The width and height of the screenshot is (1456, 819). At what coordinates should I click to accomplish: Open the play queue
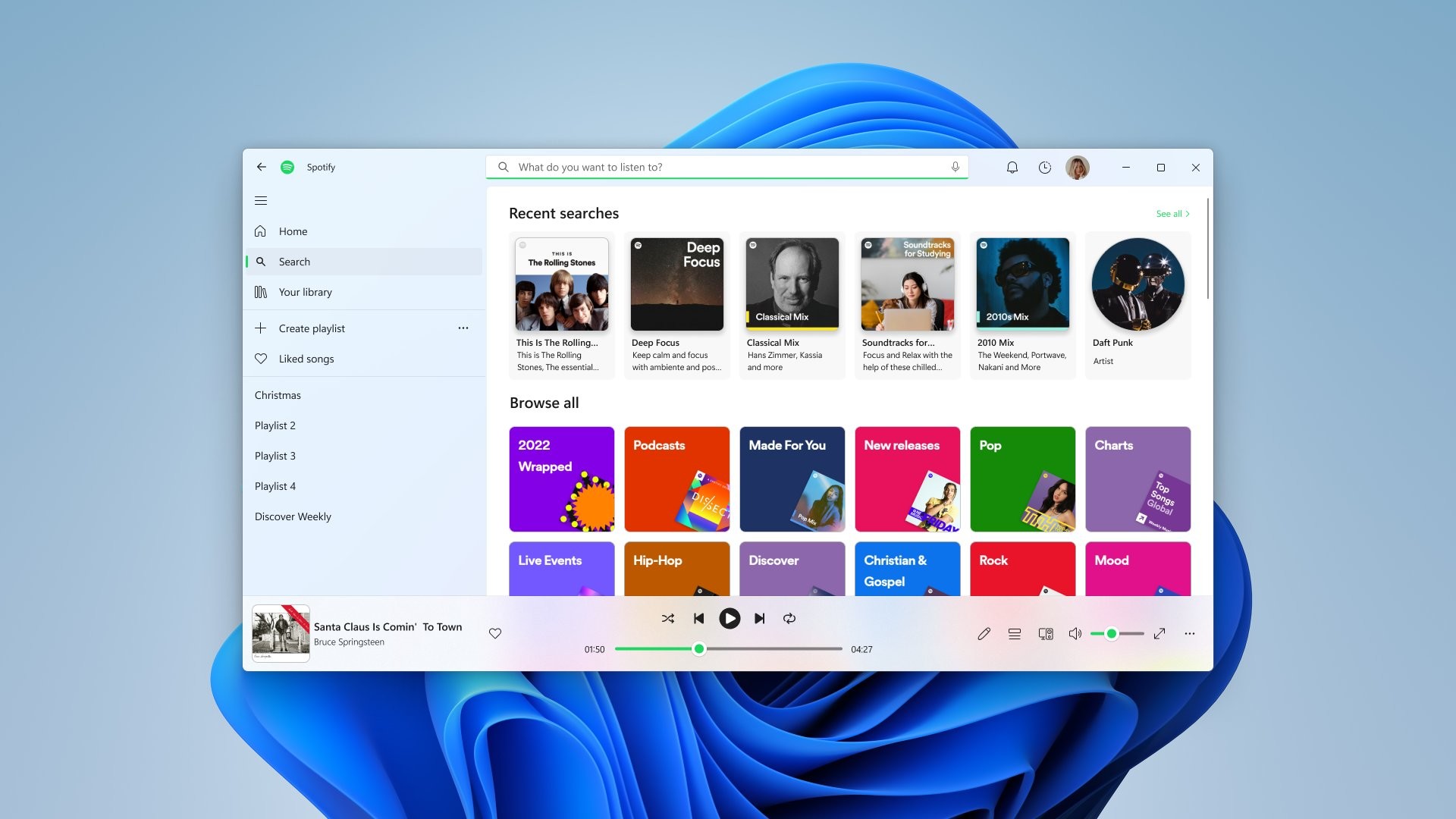pos(1014,634)
